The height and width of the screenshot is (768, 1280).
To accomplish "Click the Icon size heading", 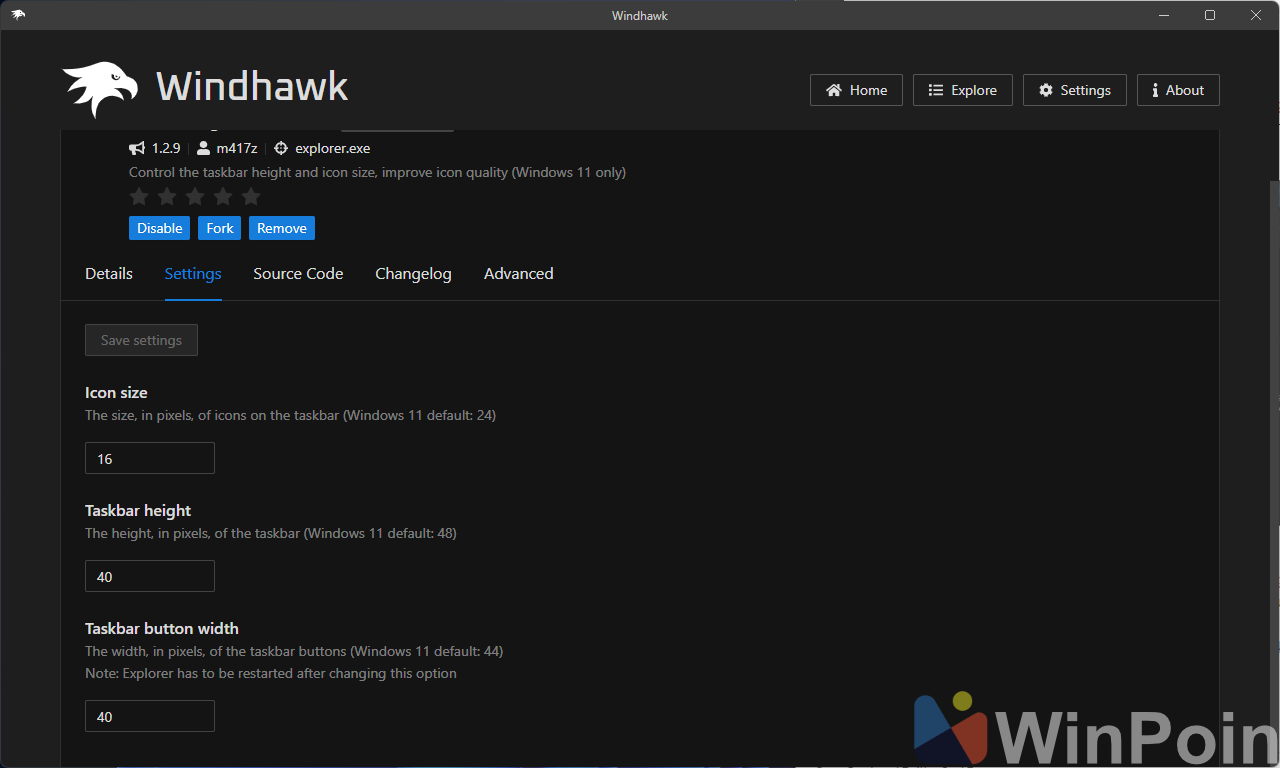I will pos(116,393).
